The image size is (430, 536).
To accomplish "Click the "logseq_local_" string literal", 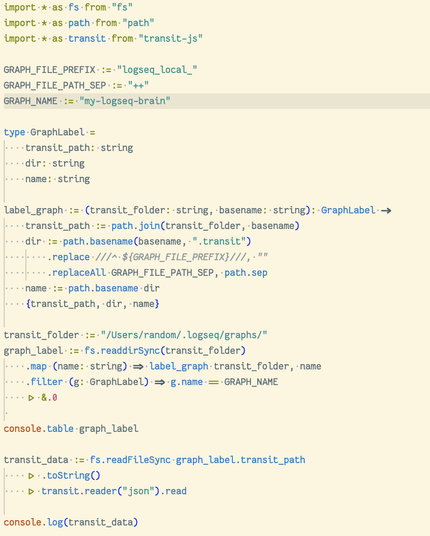I will [x=157, y=70].
